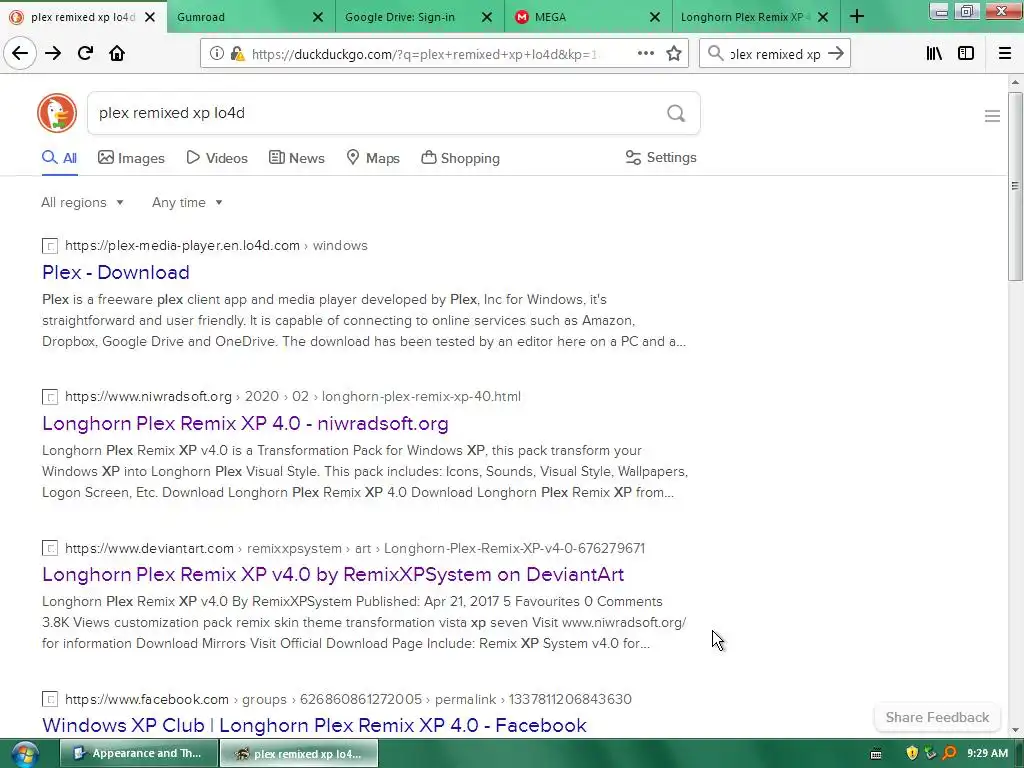Click the plex-media-player.en.lo4d.com URL
Viewport: 1024px width, 768px height.
click(182, 246)
